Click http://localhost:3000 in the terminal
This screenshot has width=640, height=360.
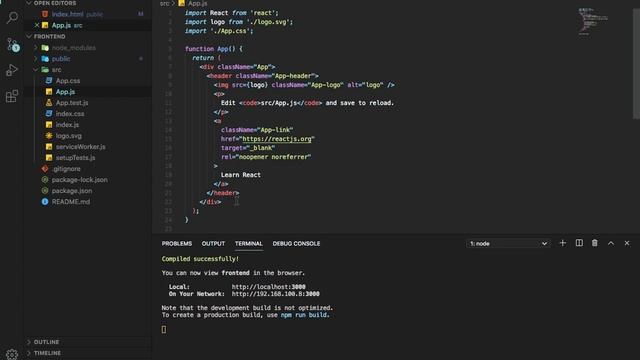tap(269, 287)
